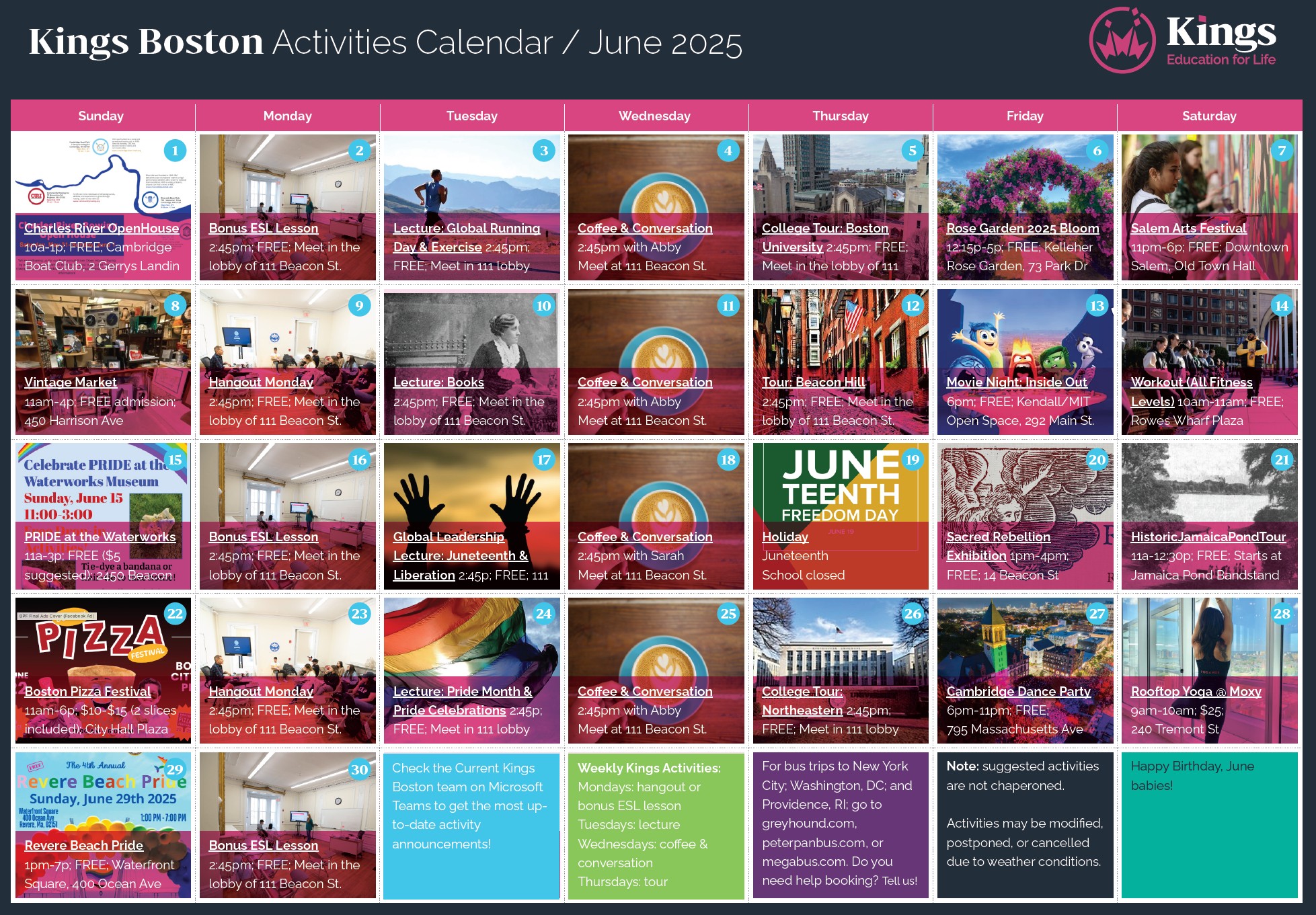Click the date badge number 28
The width and height of the screenshot is (1316, 915).
point(1282,614)
